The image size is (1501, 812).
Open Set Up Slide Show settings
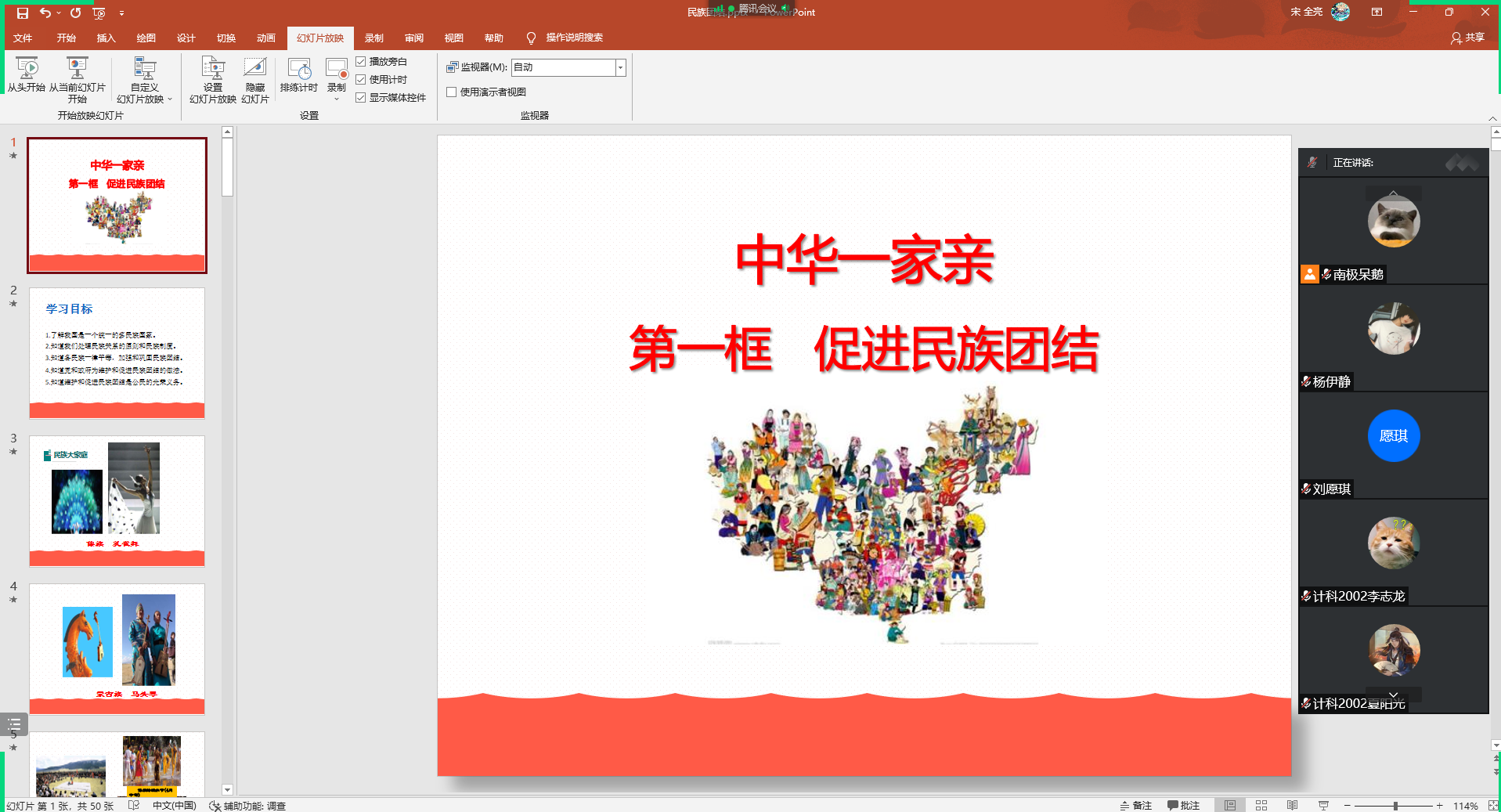click(212, 69)
